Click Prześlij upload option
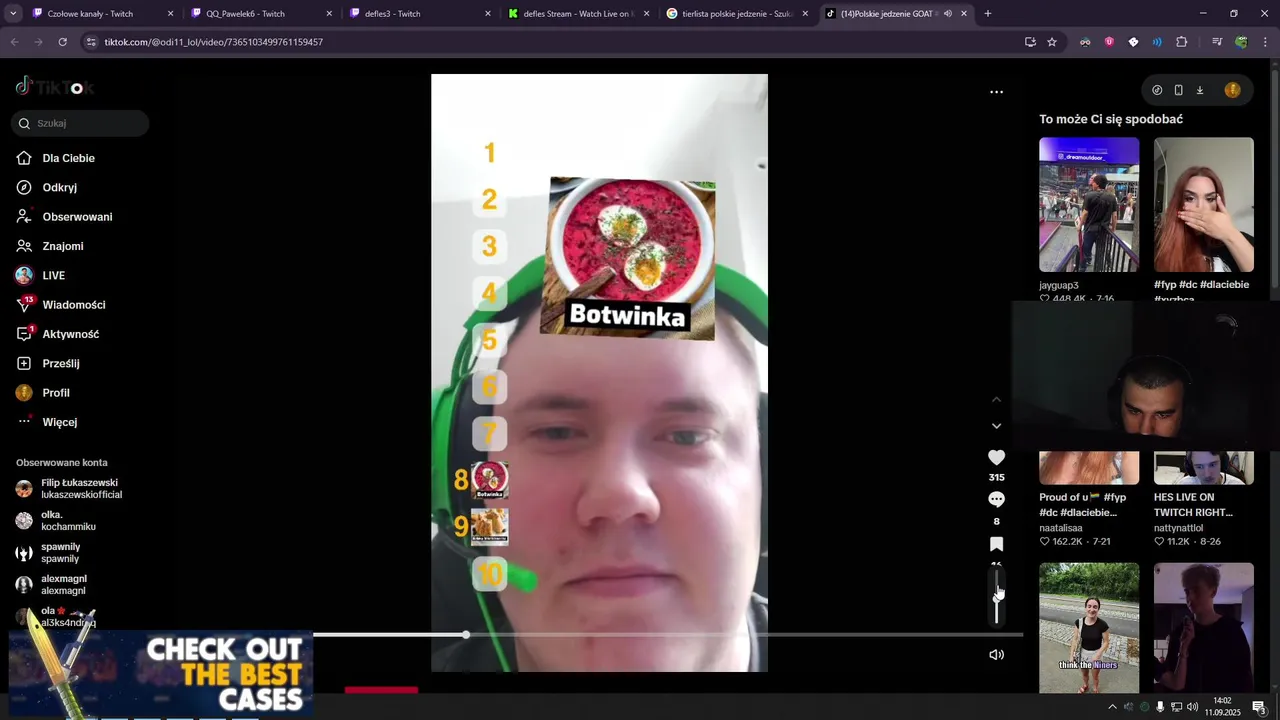The height and width of the screenshot is (720, 1280). (48, 363)
